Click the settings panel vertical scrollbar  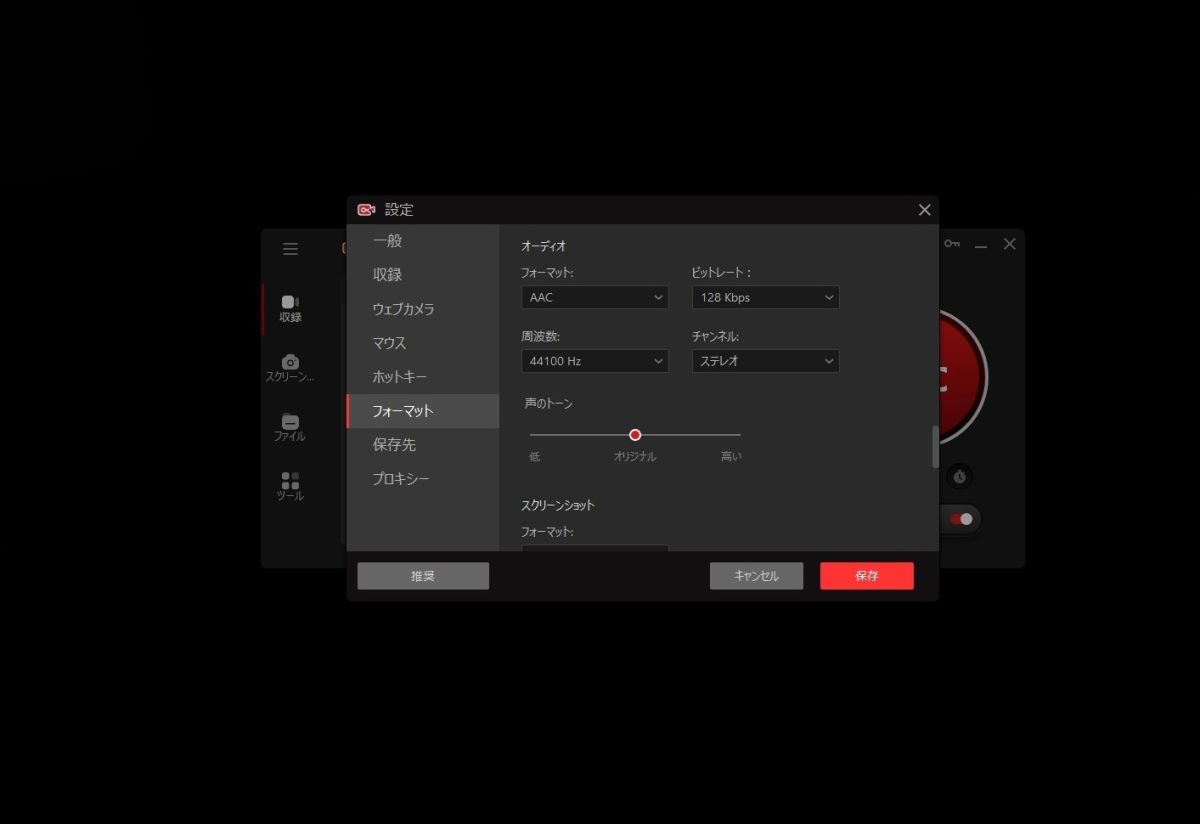coord(935,446)
